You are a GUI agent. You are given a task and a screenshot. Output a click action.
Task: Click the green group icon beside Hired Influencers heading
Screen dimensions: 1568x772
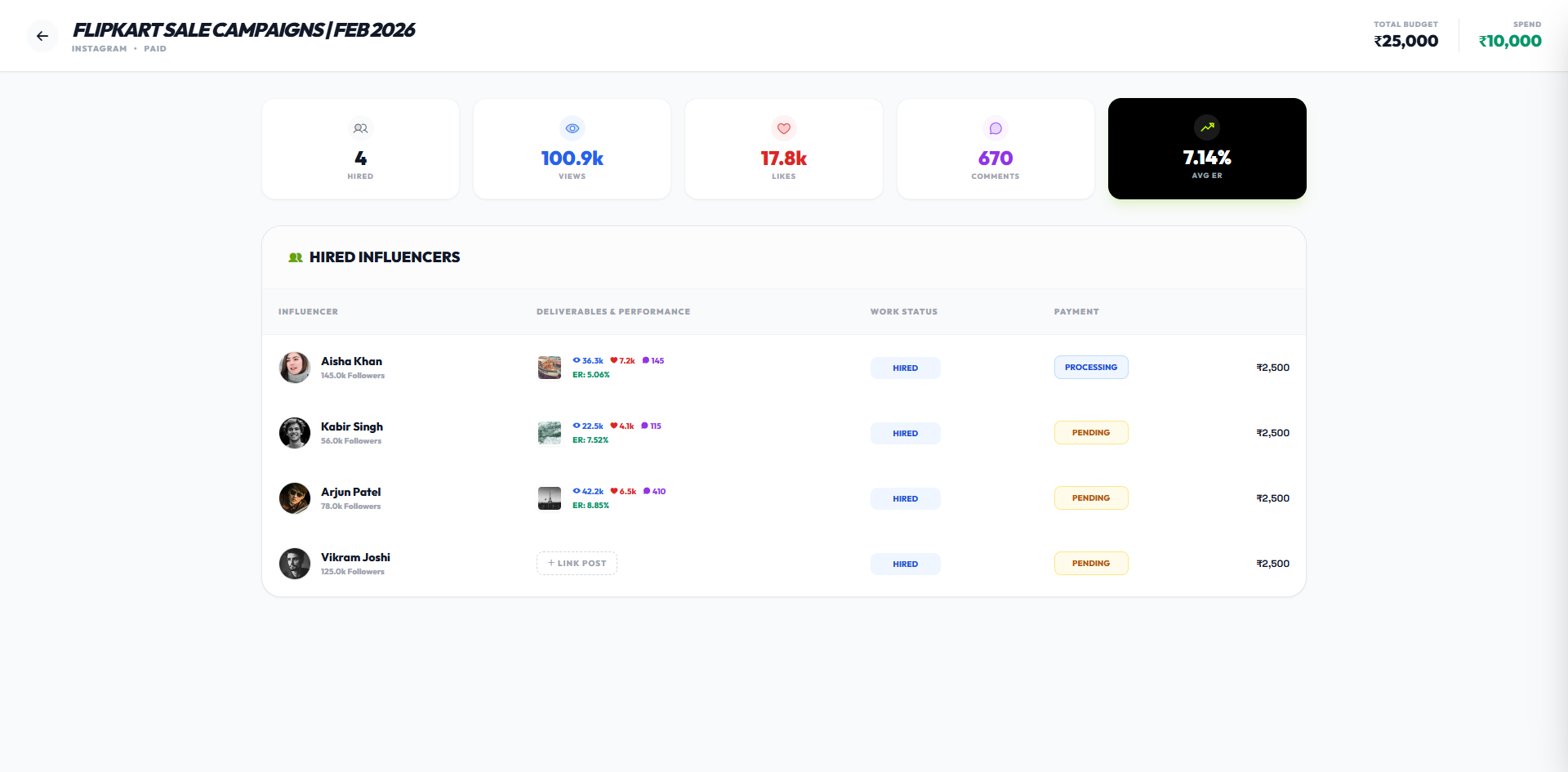[294, 257]
